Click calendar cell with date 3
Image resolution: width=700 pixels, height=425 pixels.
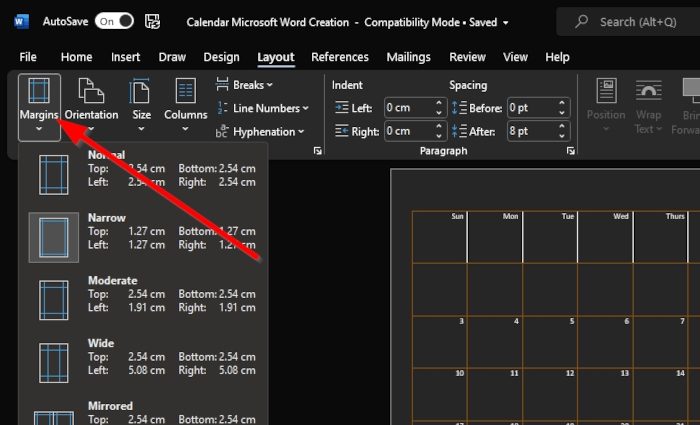pos(439,342)
